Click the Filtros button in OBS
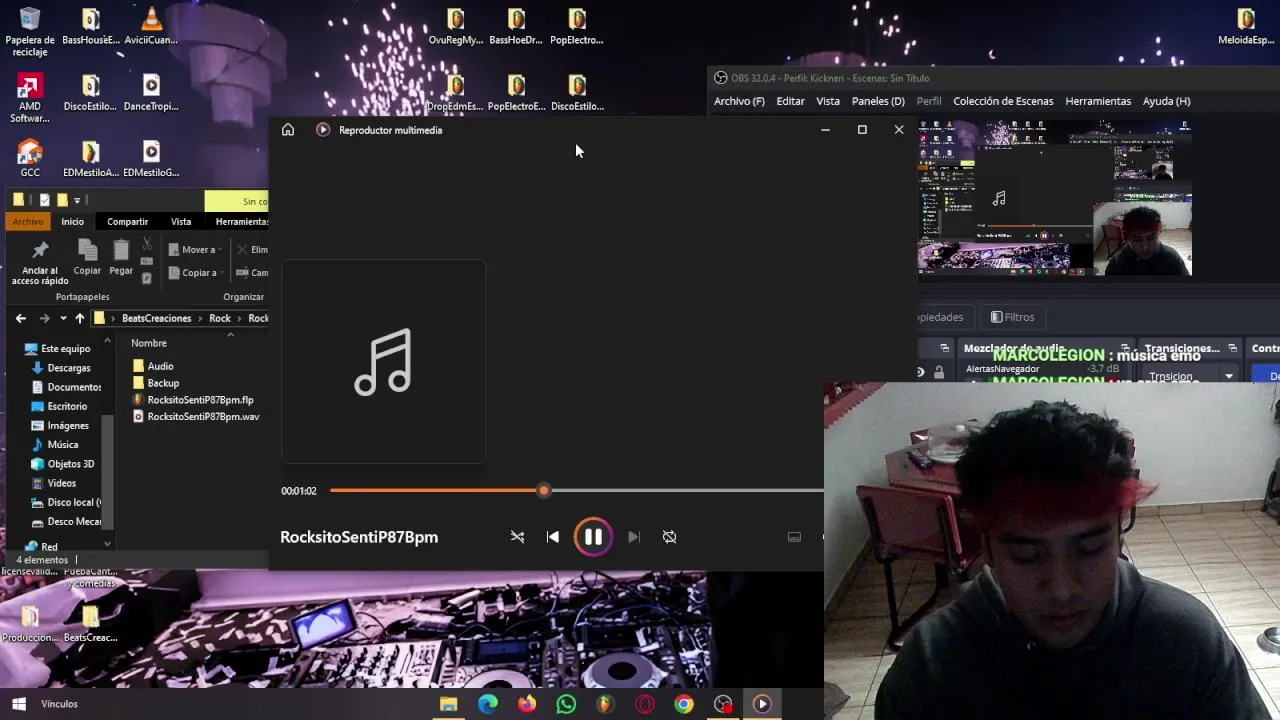 1012,317
